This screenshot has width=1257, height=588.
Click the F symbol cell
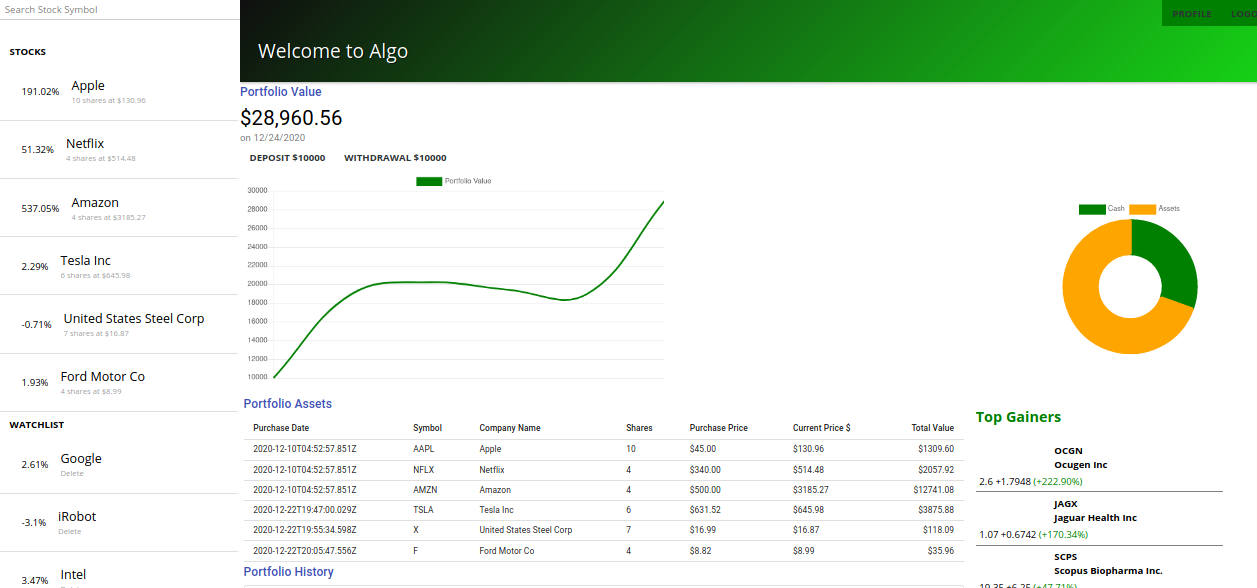(x=416, y=551)
